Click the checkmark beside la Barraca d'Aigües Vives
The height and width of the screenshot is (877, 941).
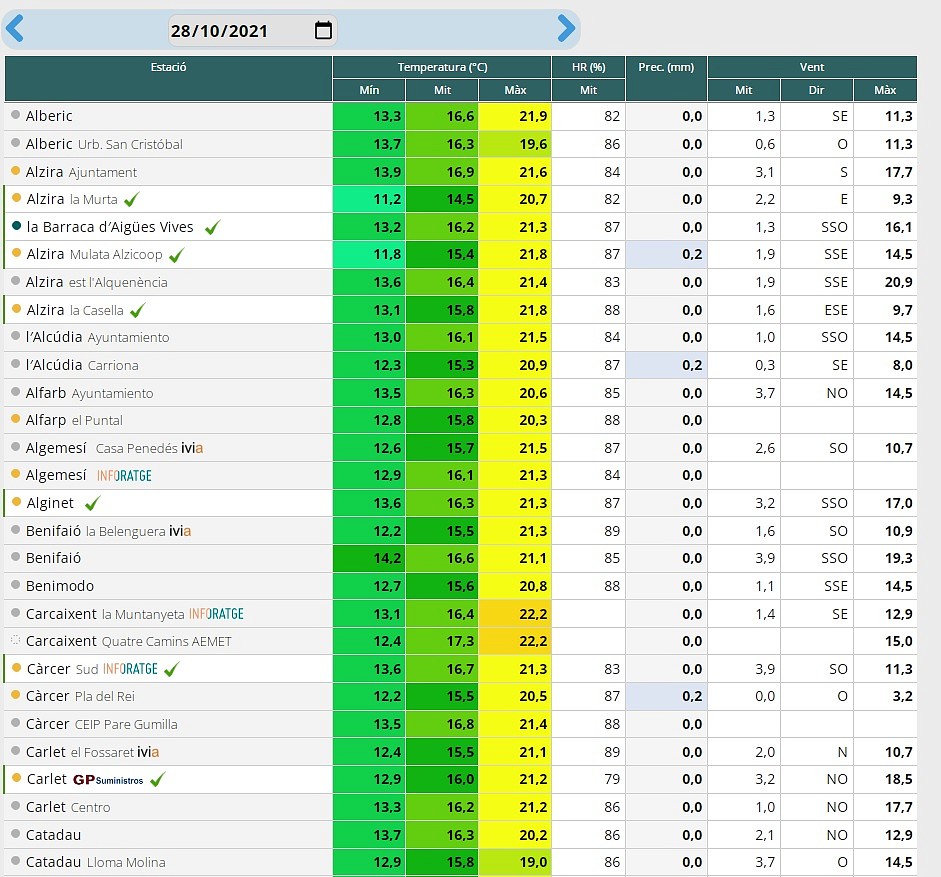(212, 228)
